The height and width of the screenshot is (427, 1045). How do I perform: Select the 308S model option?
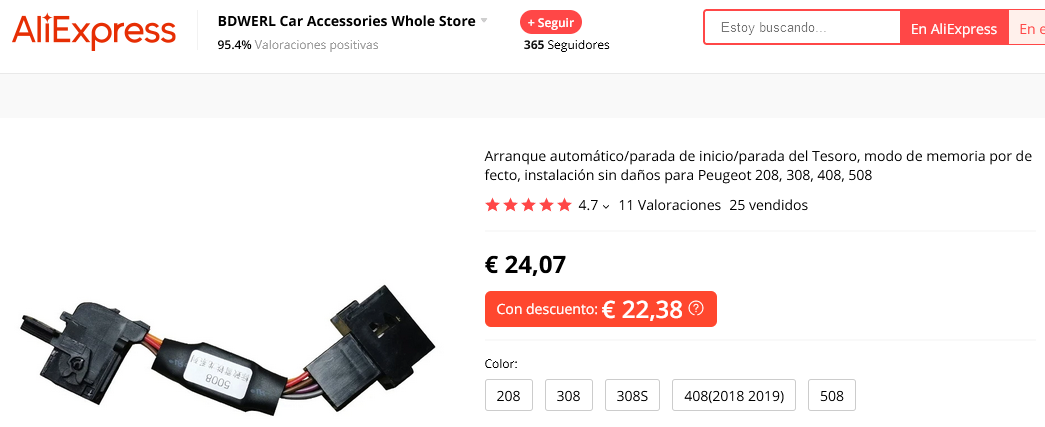[x=632, y=396]
